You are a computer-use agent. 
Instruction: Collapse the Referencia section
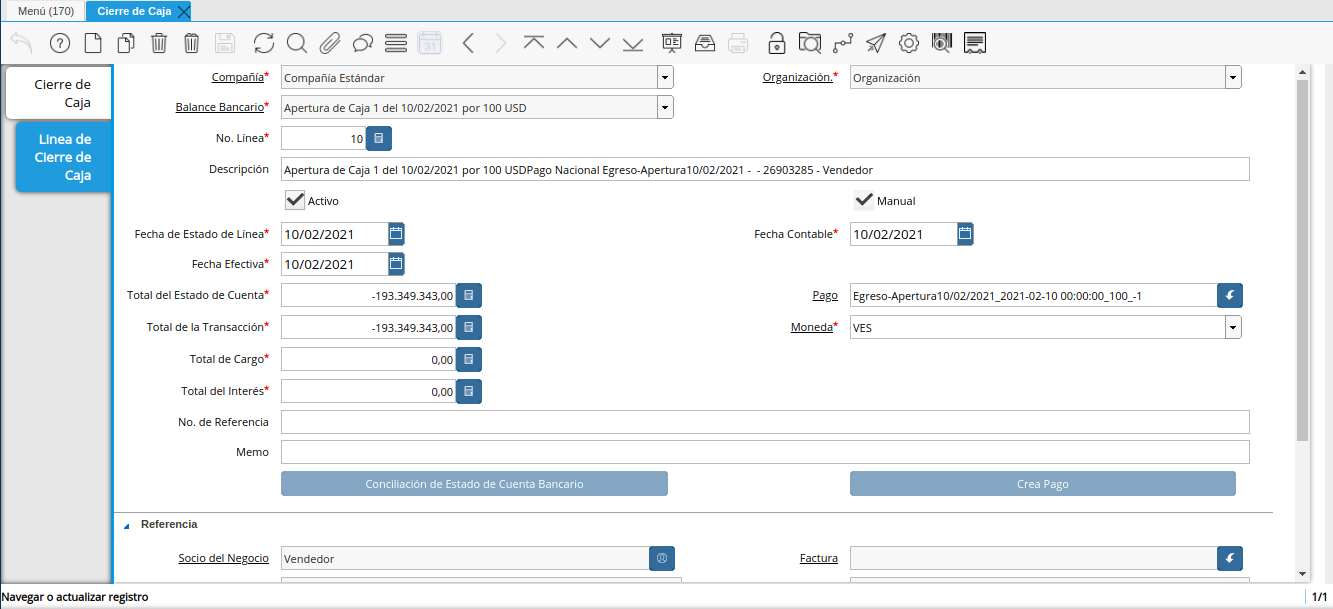(127, 525)
